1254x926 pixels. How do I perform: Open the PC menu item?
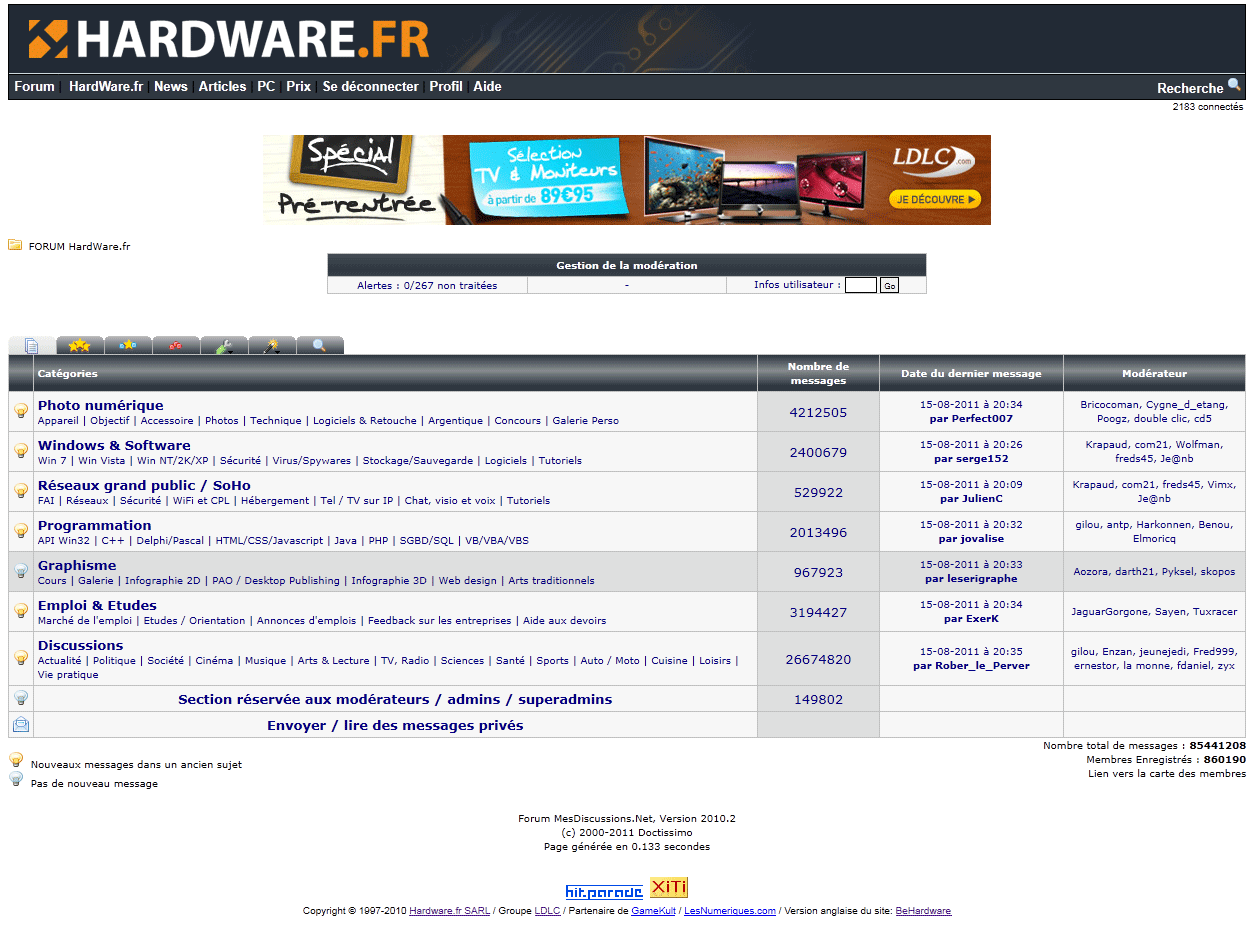point(266,87)
